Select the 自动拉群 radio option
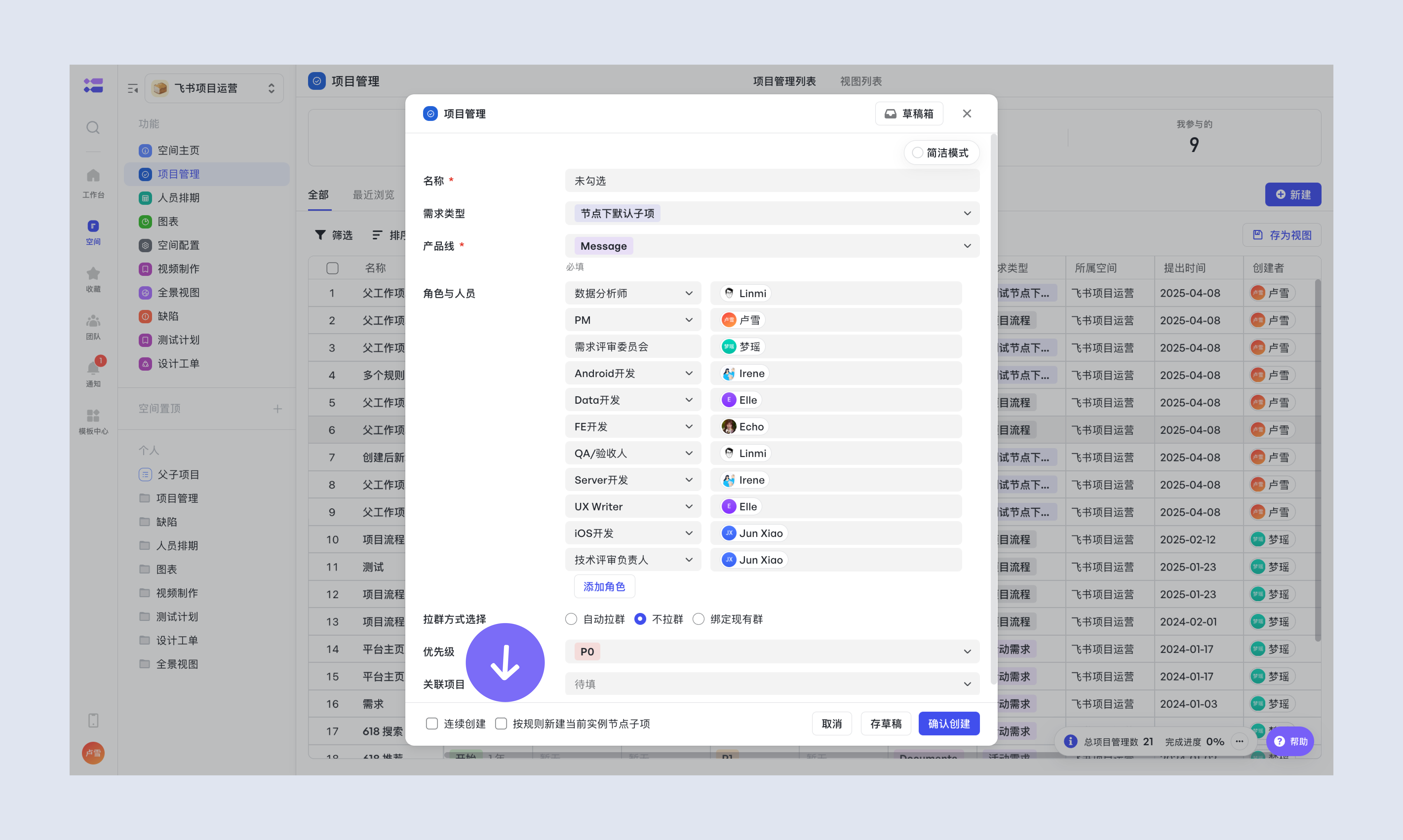1403x840 pixels. coord(571,619)
